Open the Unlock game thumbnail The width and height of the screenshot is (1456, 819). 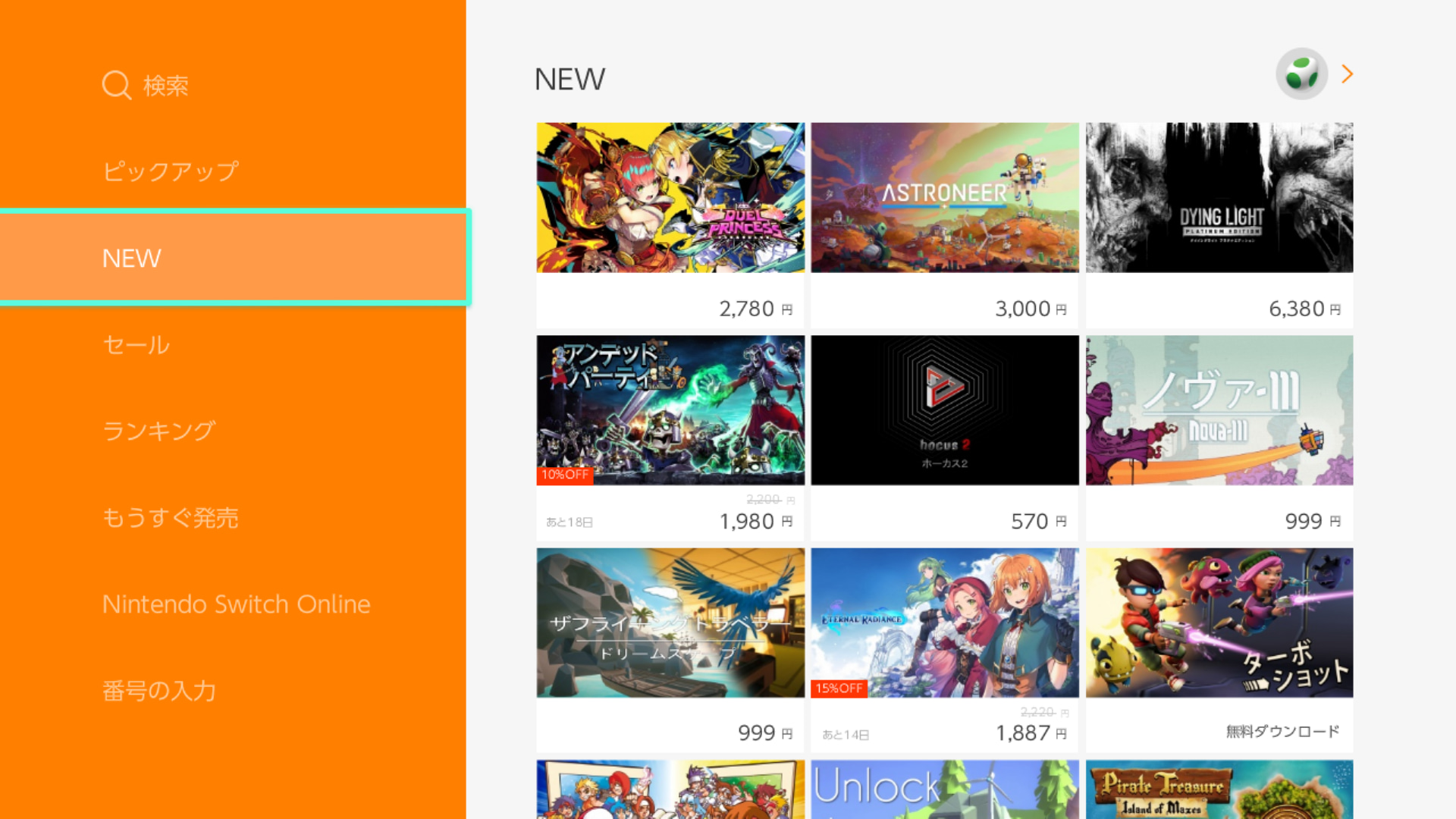945,789
